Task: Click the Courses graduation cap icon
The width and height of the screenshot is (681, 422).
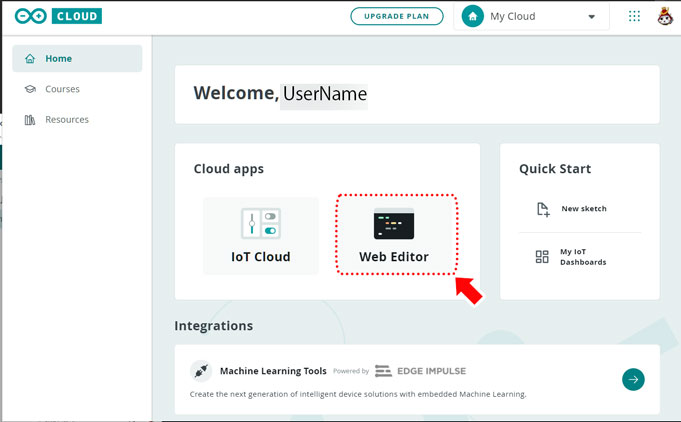Action: pos(30,89)
